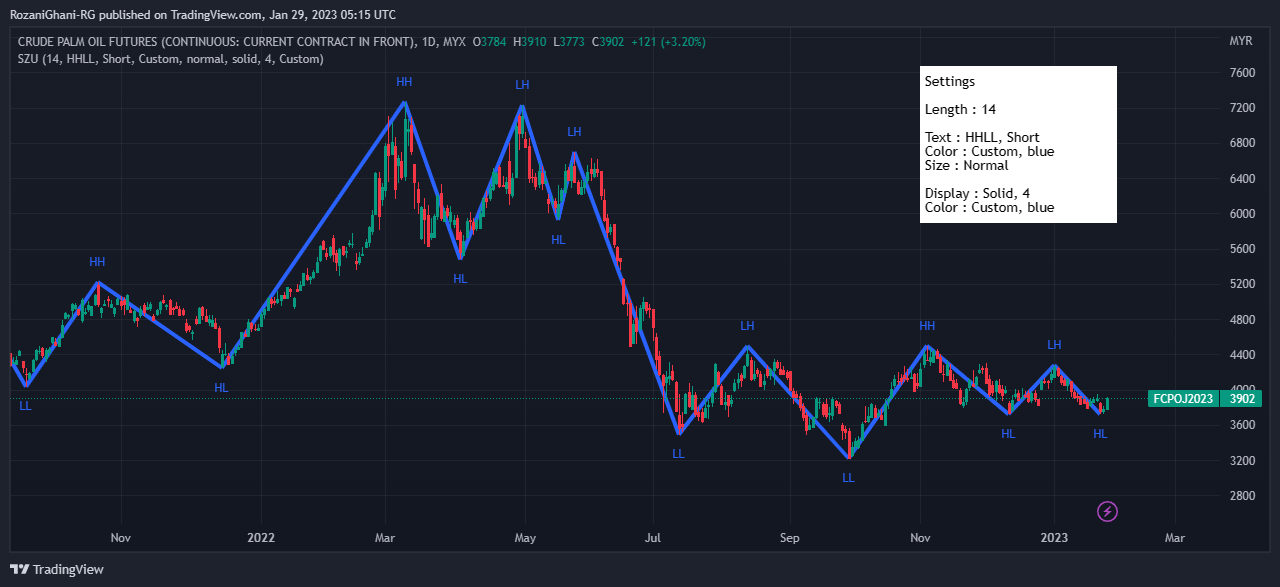Viewport: 1280px width, 587px height.
Task: Click the 7600 price axis label
Action: [x=1242, y=73]
